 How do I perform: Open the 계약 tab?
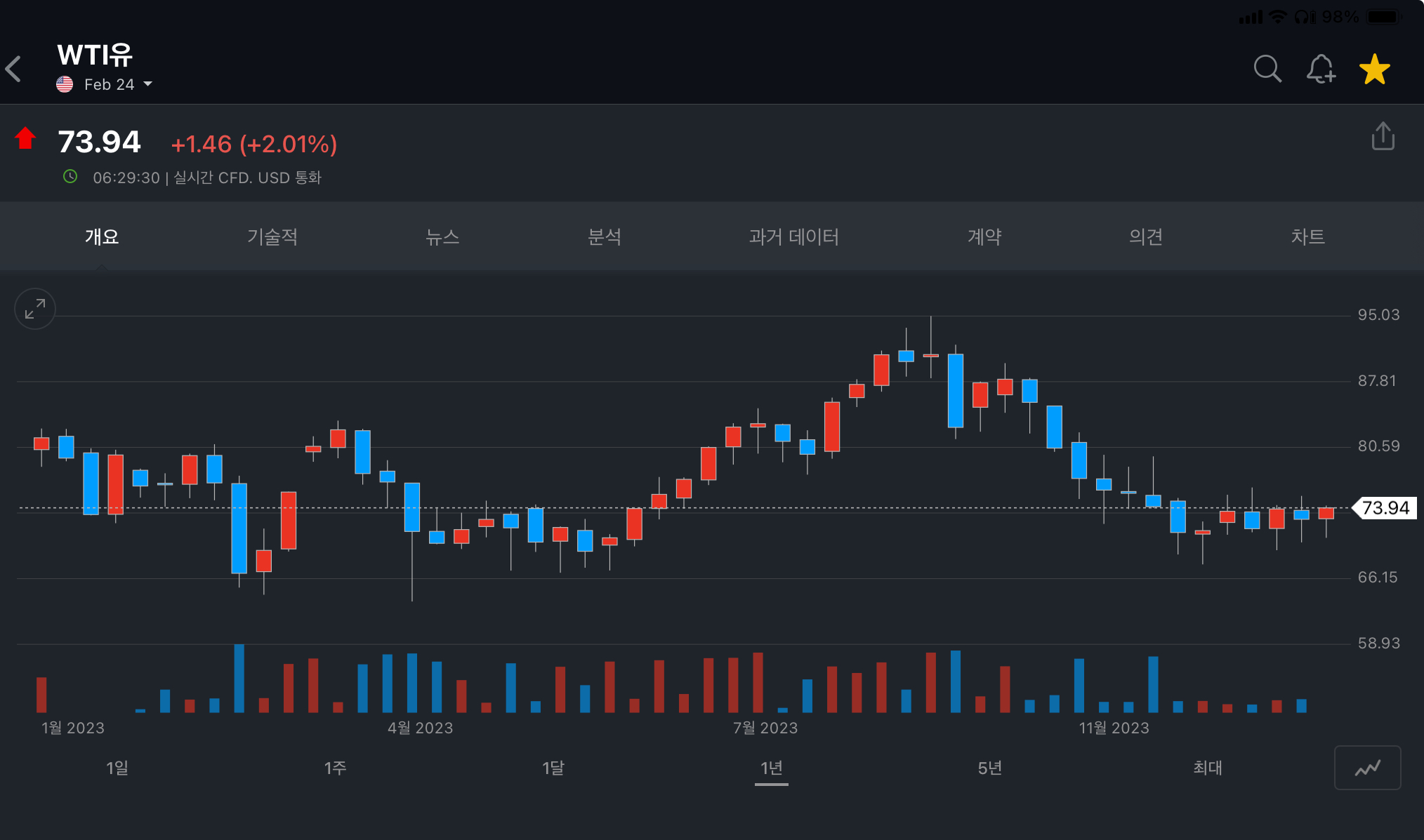click(x=984, y=236)
